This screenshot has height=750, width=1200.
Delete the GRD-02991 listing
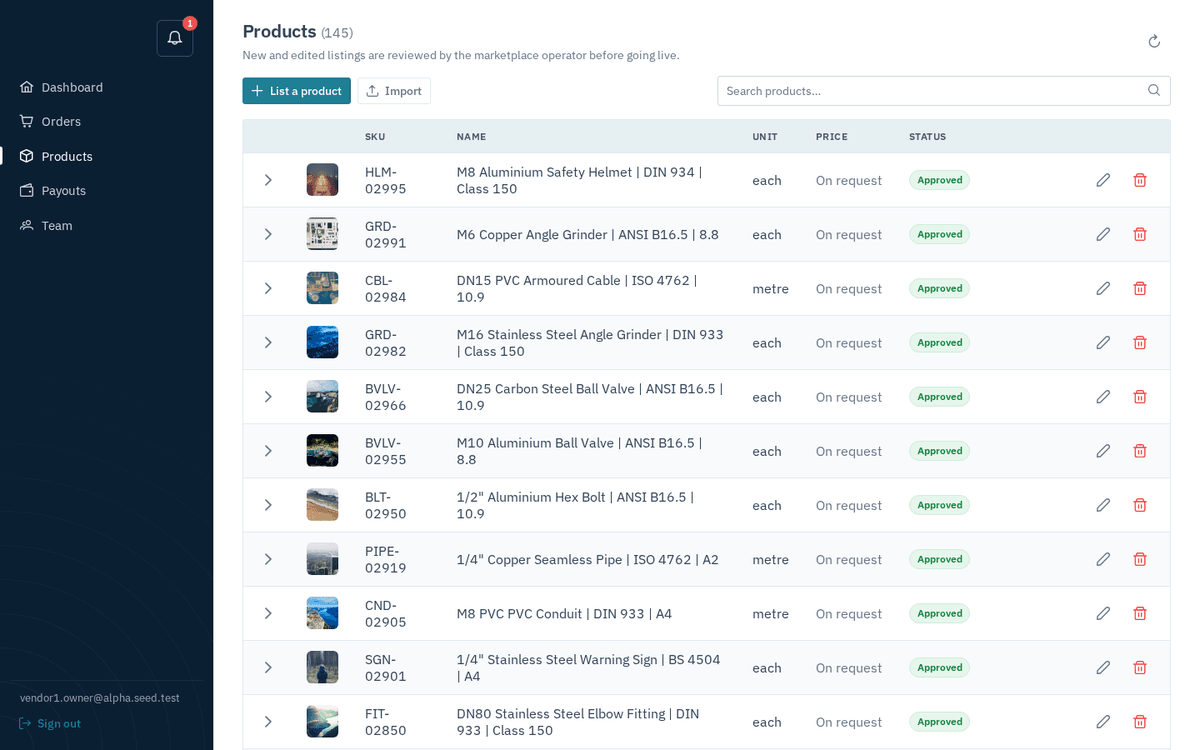click(x=1140, y=234)
